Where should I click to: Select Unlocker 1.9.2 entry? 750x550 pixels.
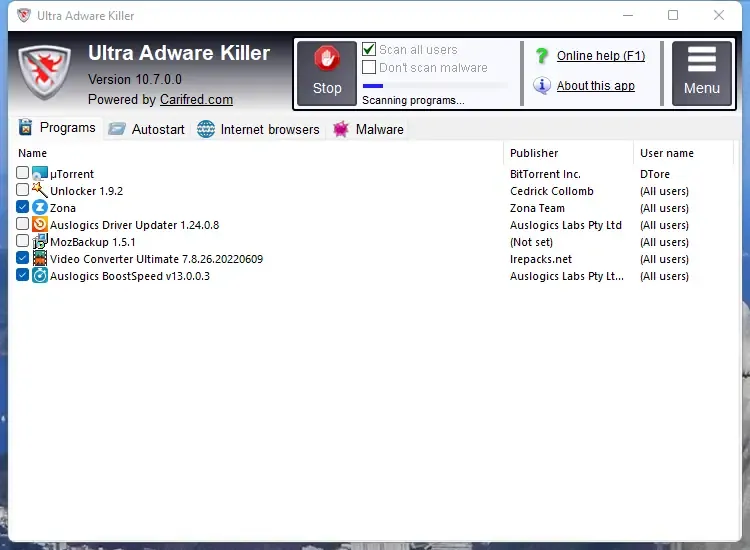click(x=87, y=191)
